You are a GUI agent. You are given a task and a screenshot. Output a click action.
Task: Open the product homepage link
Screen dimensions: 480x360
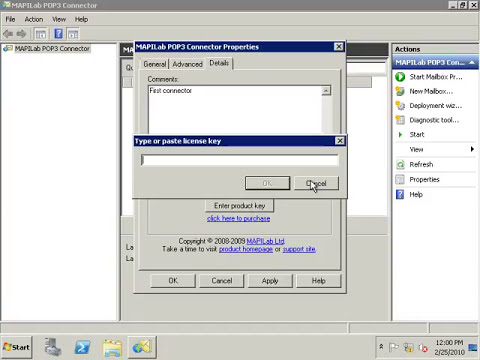point(246,249)
